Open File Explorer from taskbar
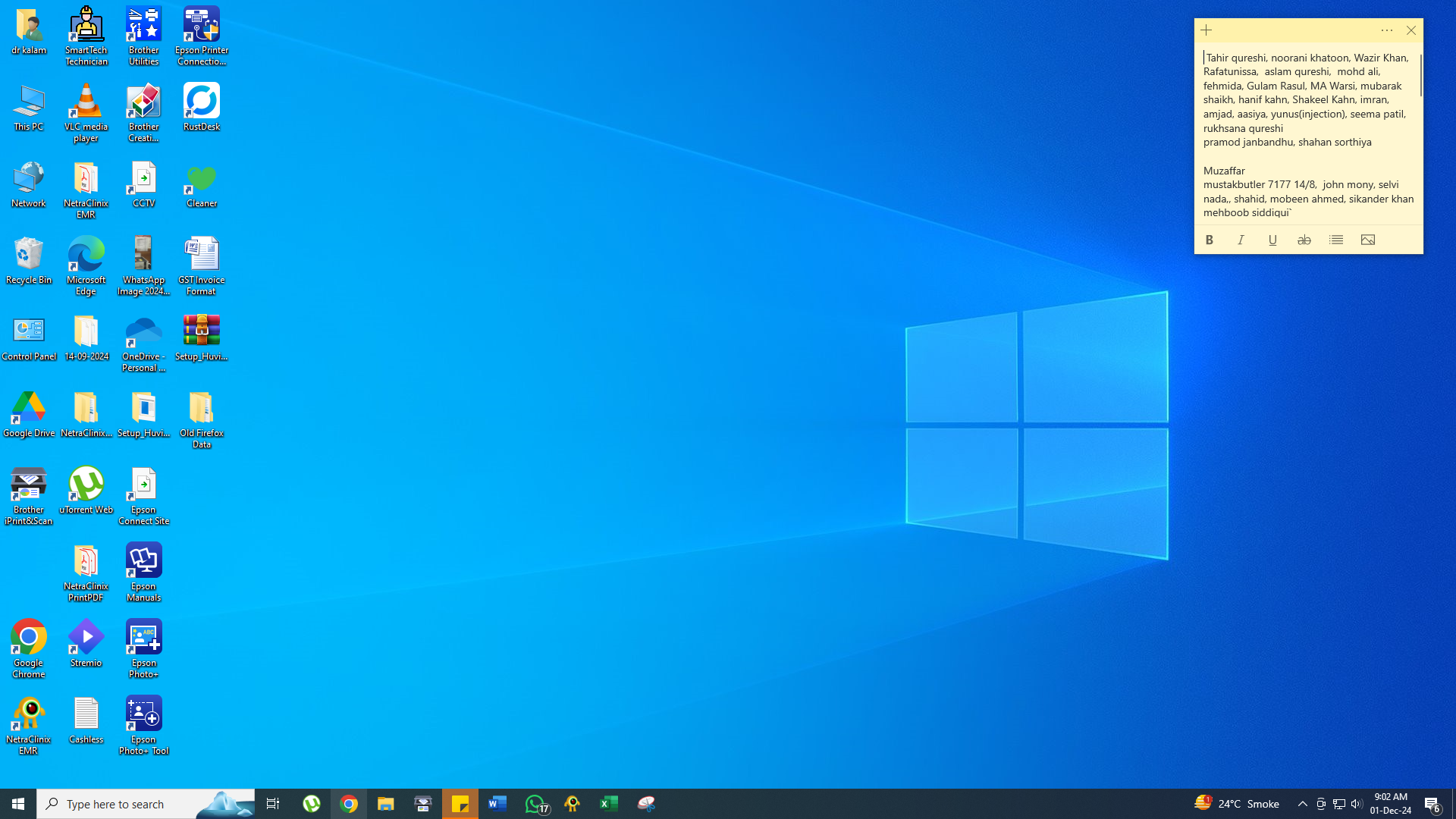The height and width of the screenshot is (819, 1456). pos(386,804)
